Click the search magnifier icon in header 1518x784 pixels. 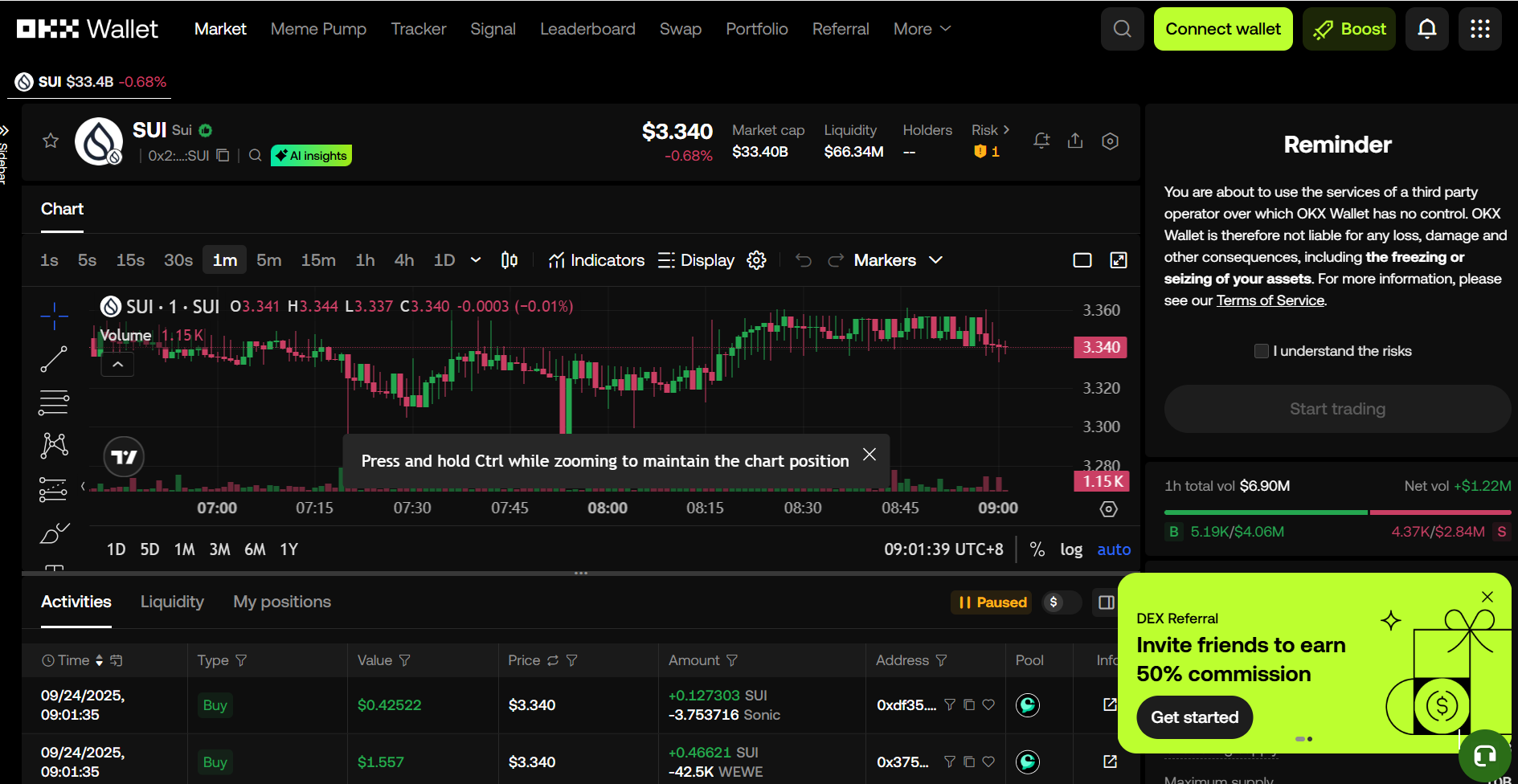tap(1122, 29)
